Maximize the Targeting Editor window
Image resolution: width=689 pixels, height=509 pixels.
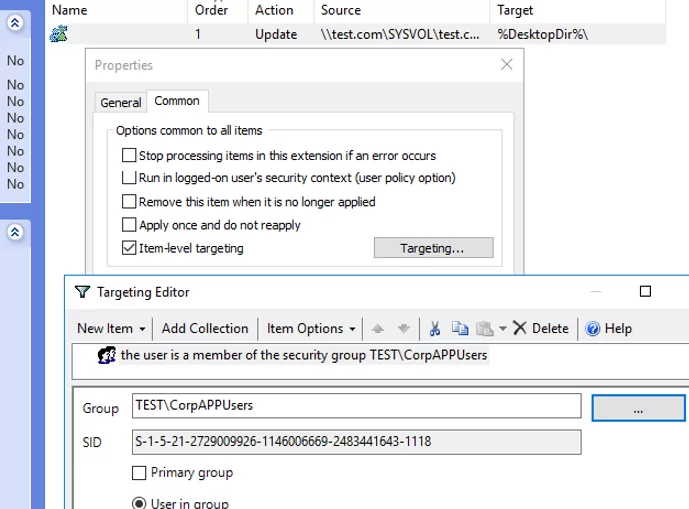645,291
